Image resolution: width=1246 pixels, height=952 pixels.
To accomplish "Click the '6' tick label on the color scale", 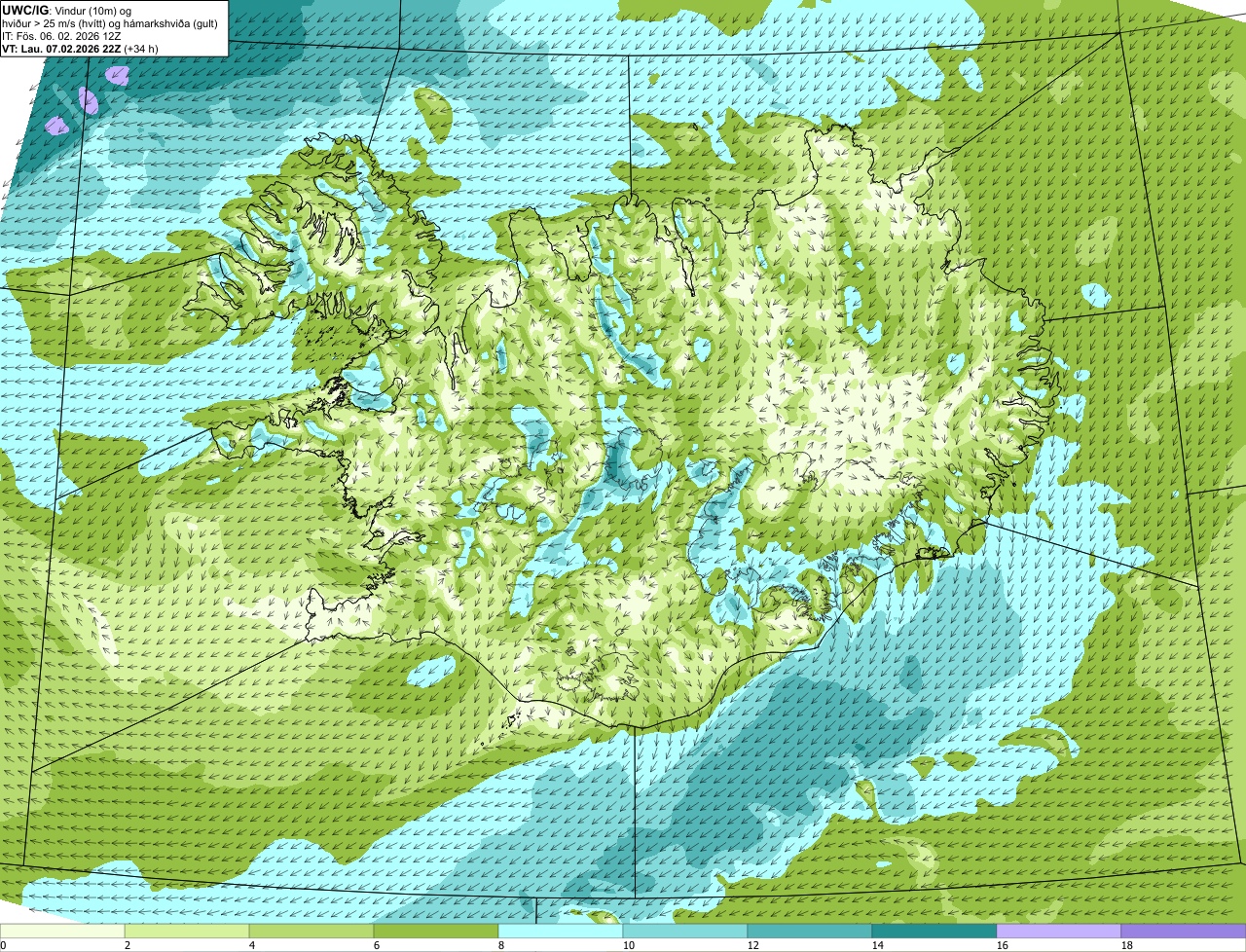I will coord(377,945).
